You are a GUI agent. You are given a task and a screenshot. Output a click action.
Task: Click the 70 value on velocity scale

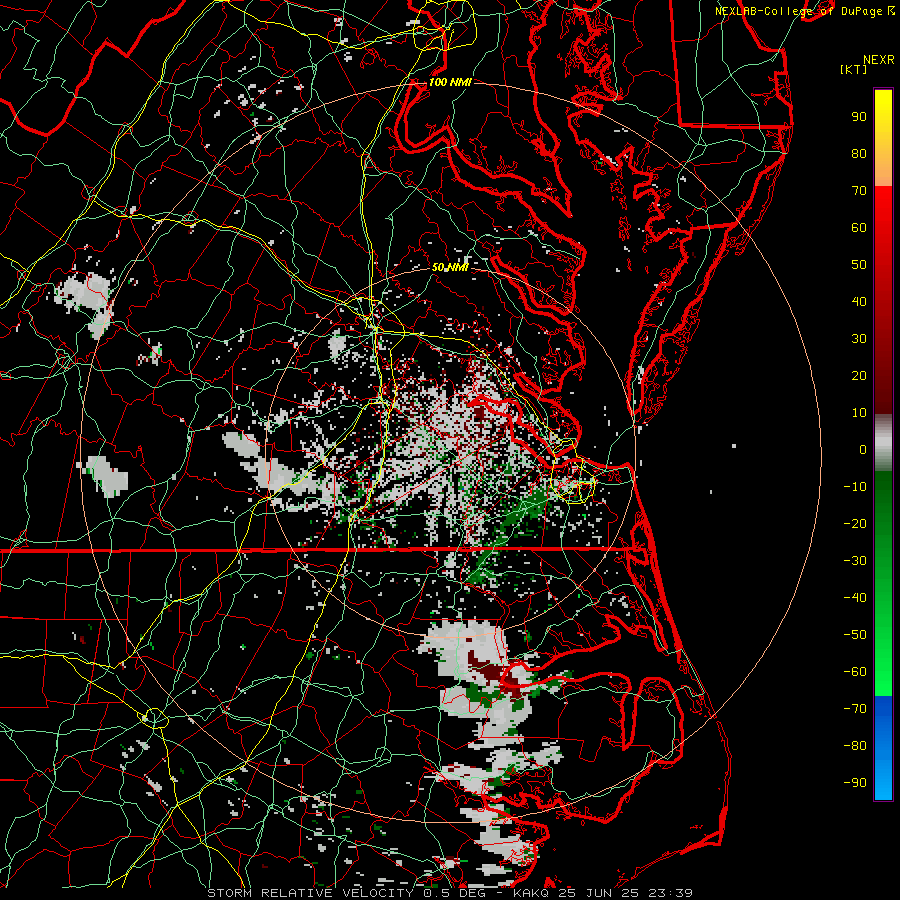[859, 191]
